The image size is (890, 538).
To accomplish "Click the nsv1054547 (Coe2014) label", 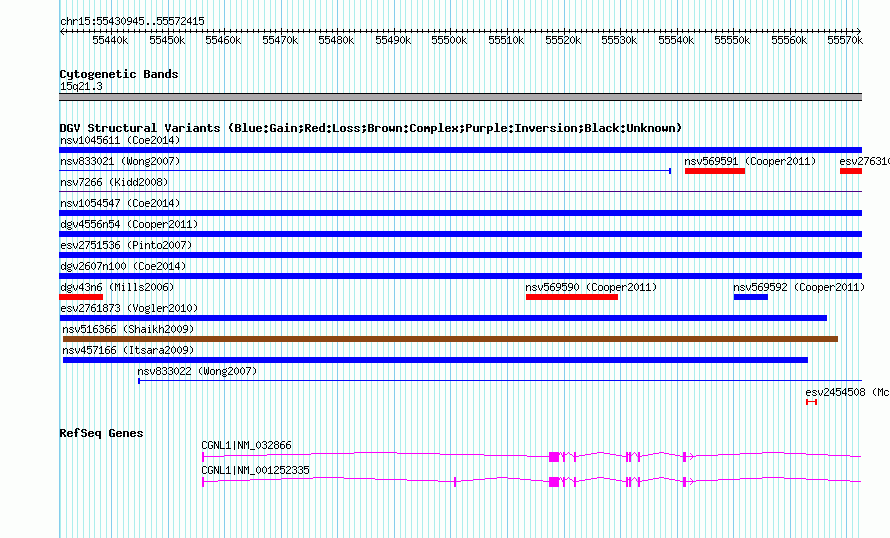I will click(120, 203).
